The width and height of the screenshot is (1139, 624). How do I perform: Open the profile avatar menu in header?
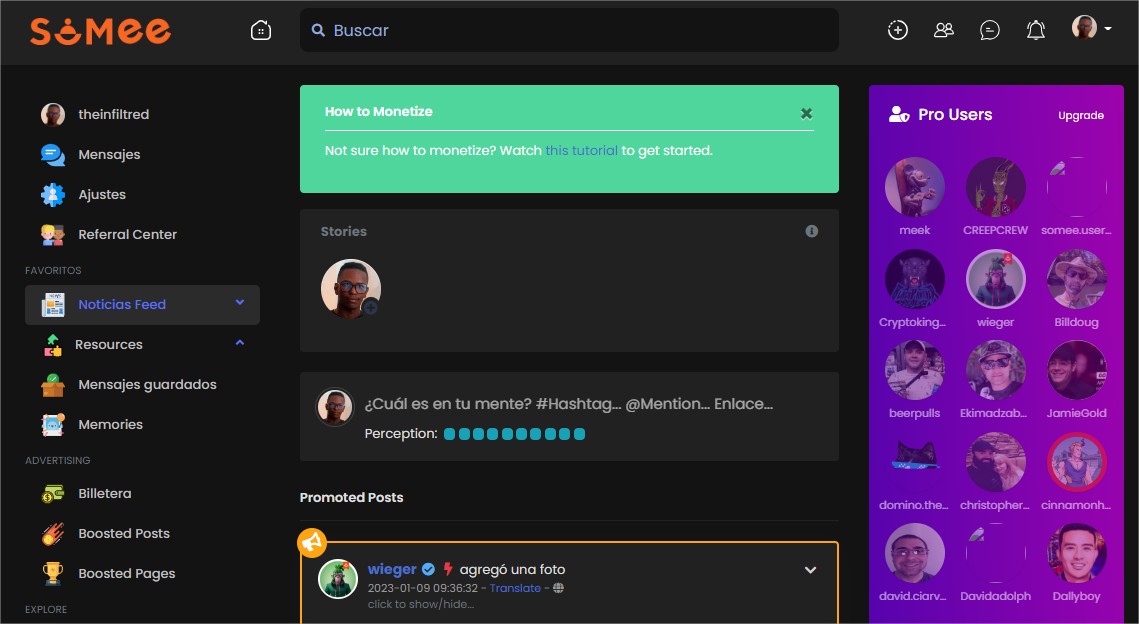[1091, 28]
